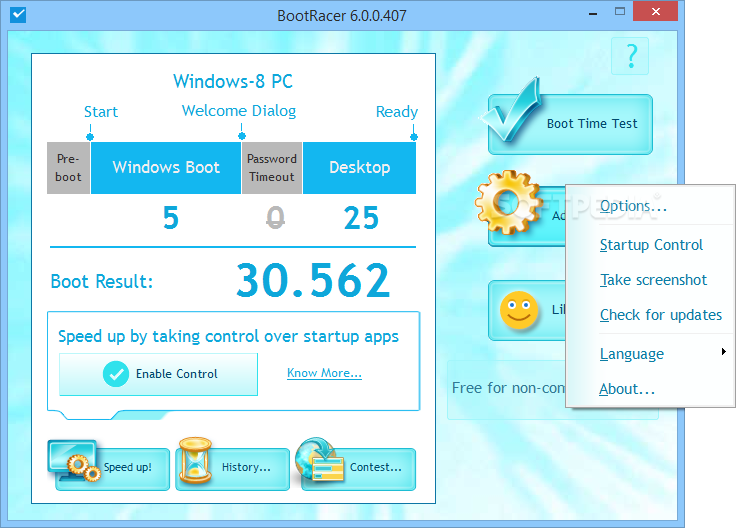Open help with the question mark button
Screen dimensions: 736x528
(x=630, y=56)
